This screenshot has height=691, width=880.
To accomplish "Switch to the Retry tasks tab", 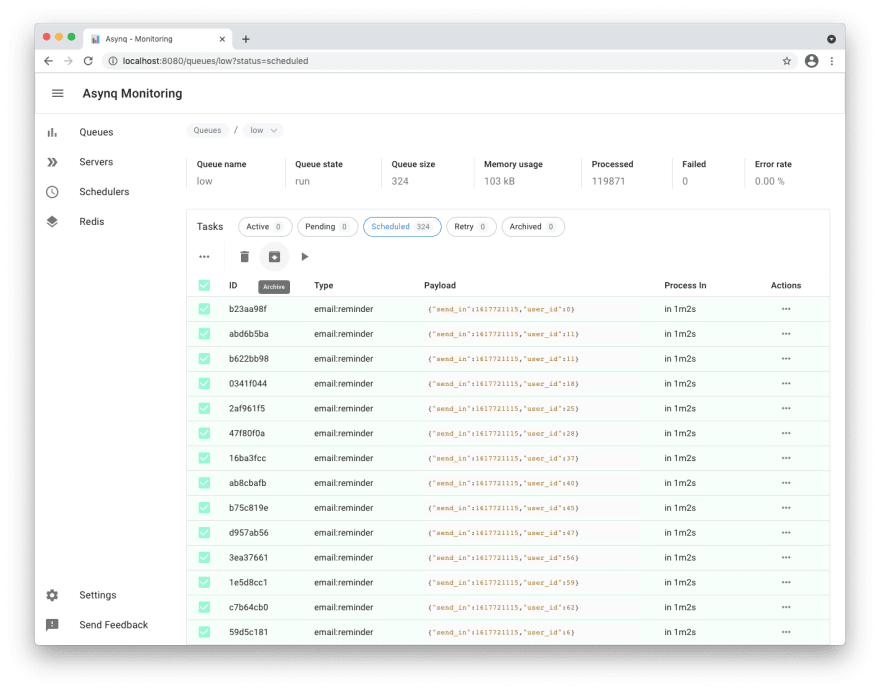I will coord(471,227).
